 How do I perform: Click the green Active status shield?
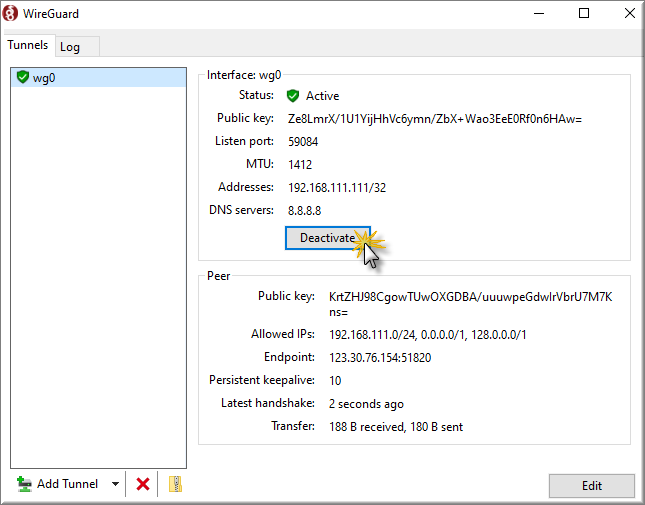[292, 96]
